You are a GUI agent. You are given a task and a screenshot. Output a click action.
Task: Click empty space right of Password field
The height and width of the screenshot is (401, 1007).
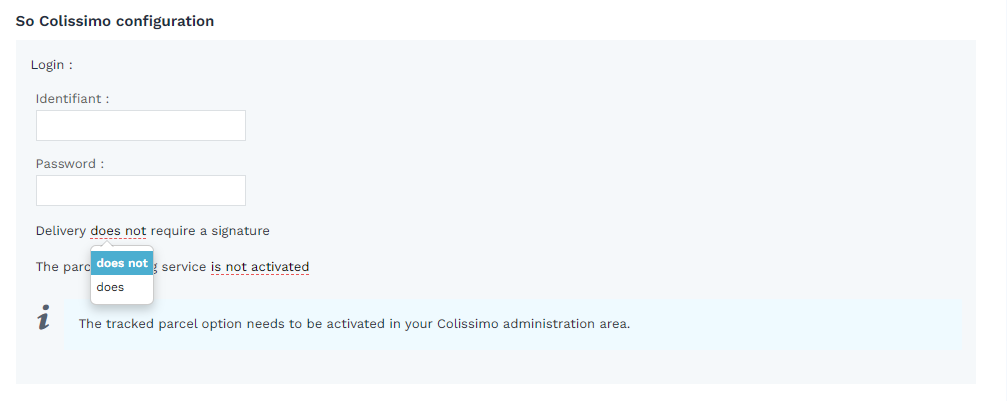click(600, 191)
